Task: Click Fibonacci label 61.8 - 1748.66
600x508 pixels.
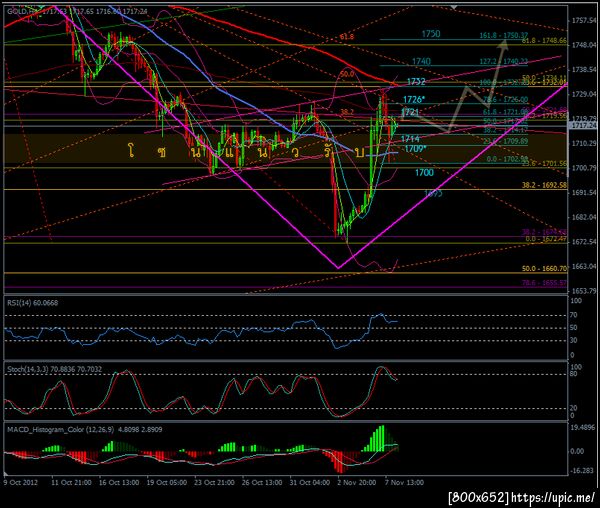Action: [x=544, y=40]
